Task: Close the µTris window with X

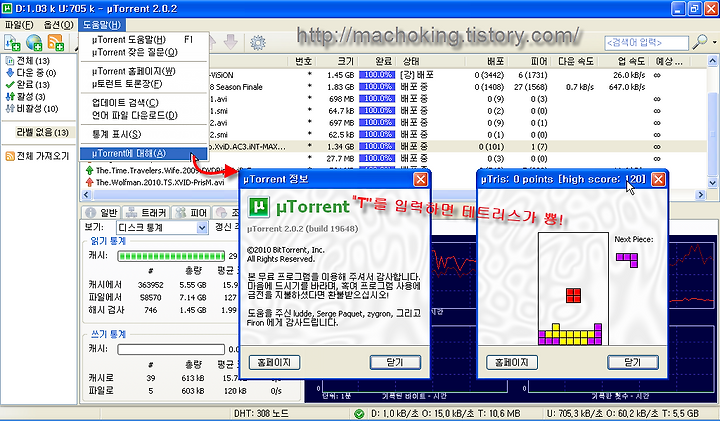Action: 658,180
